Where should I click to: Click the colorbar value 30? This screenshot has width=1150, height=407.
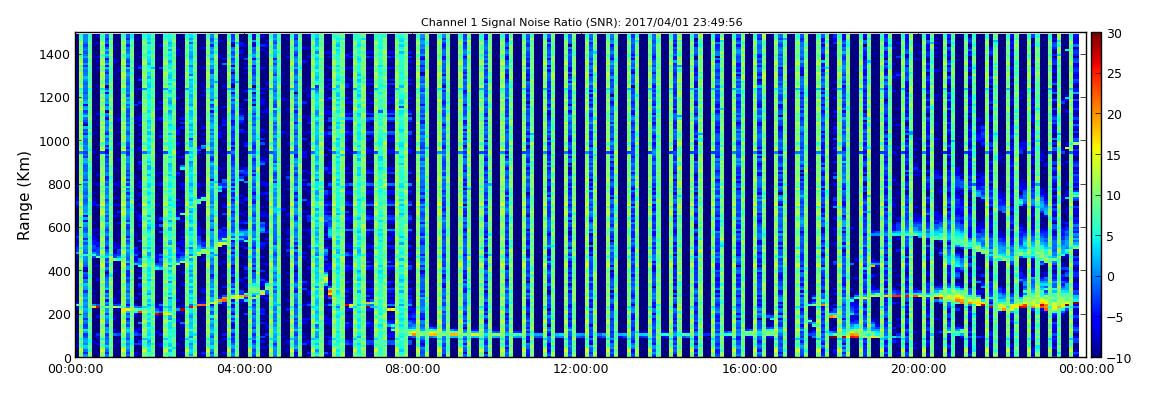[x=1115, y=34]
